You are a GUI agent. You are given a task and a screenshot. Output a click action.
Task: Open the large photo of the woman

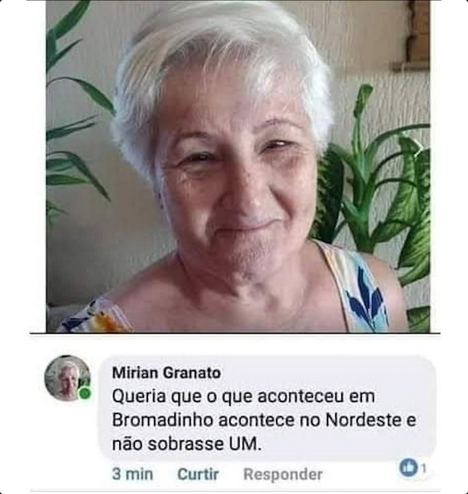[238, 166]
